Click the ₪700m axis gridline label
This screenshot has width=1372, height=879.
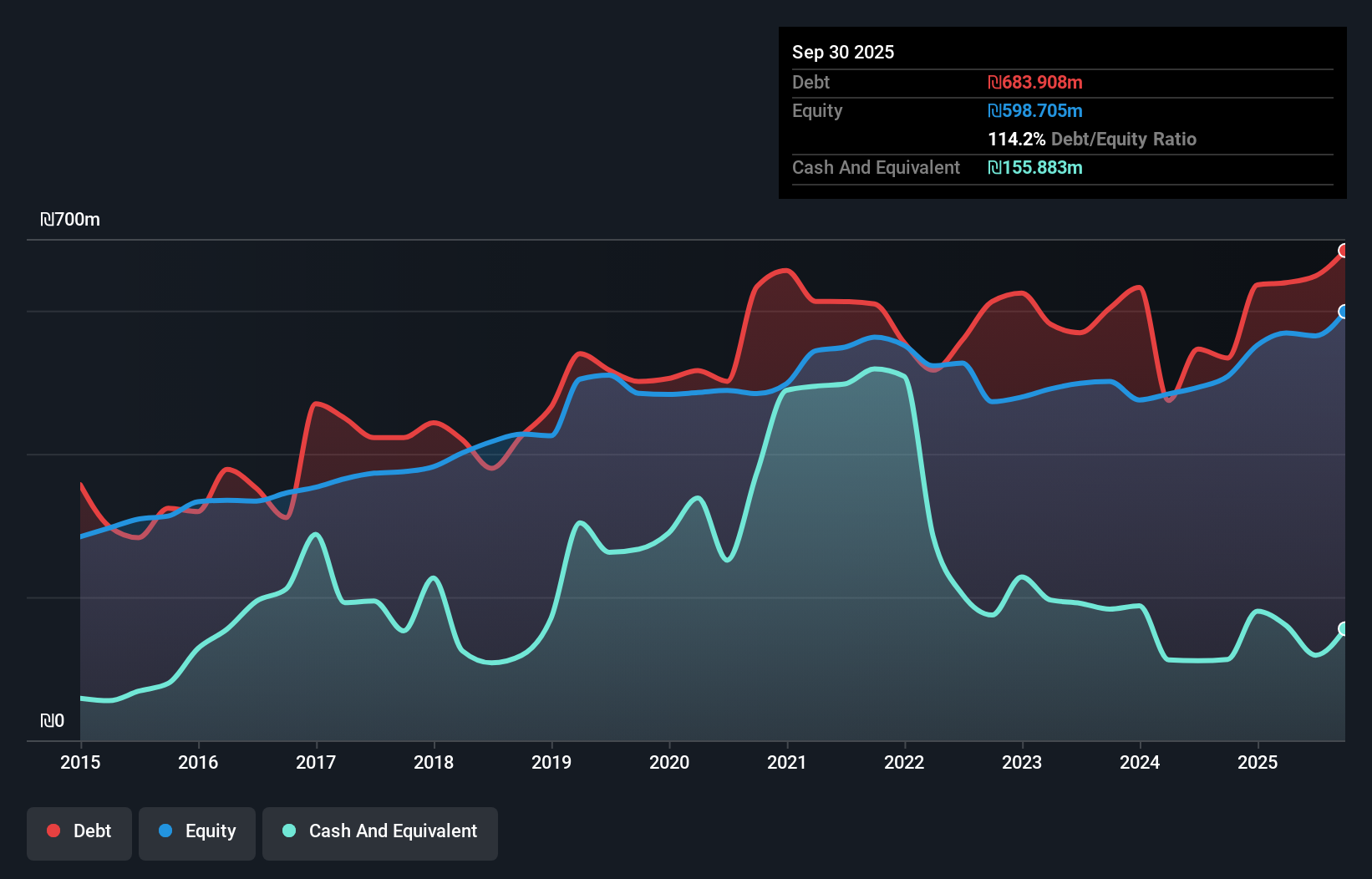(x=71, y=220)
